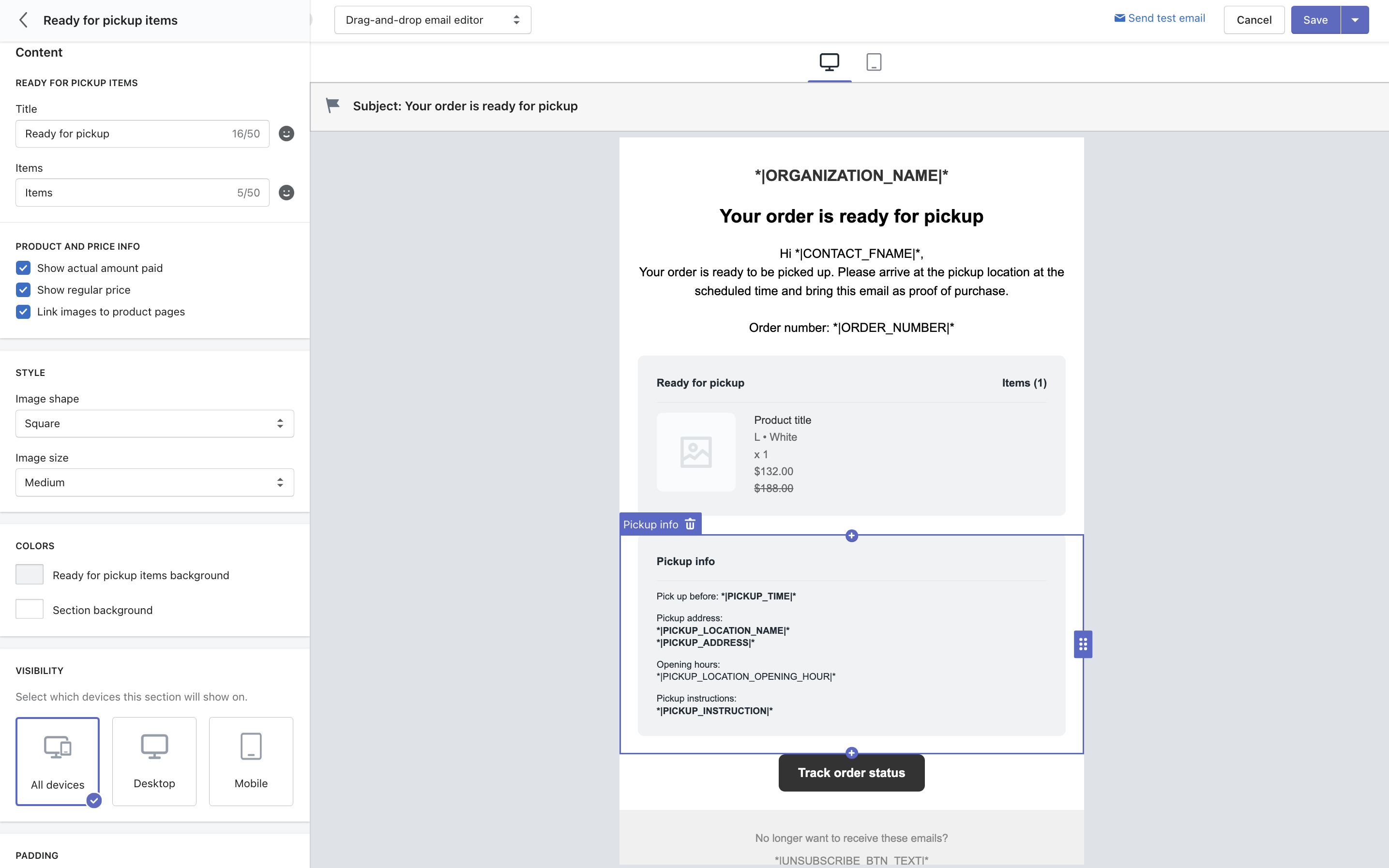
Task: Click the back arrow beside Ready for pickup items
Action: click(24, 20)
